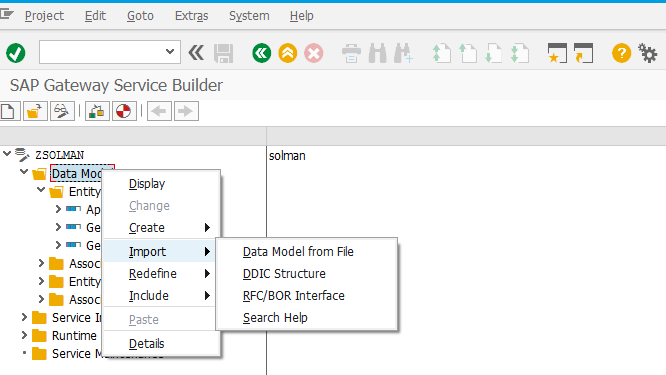This screenshot has height=375, width=666.
Task: Select Data Model from File
Action: tap(307, 251)
